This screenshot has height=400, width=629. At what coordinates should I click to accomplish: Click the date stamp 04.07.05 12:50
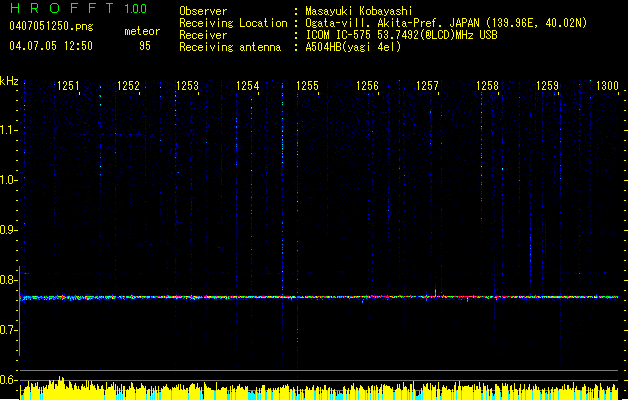tap(51, 46)
